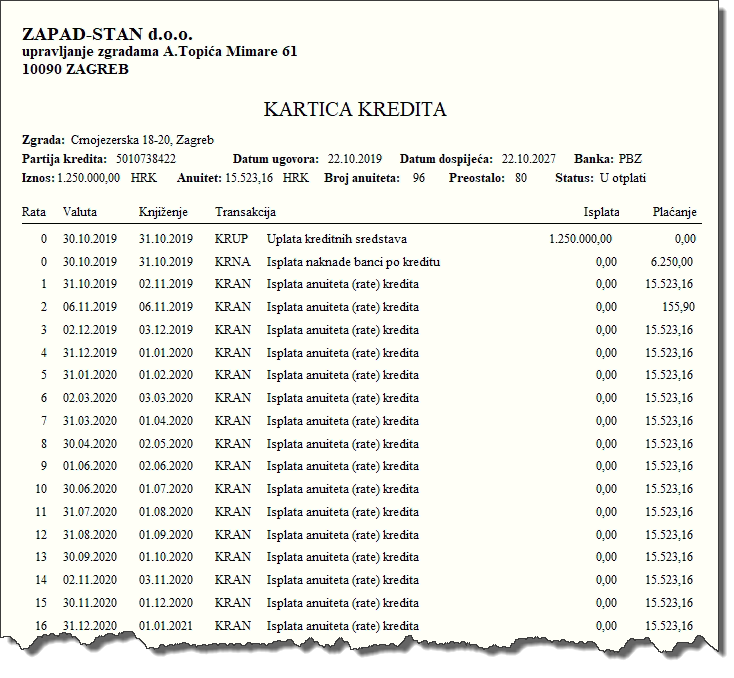Select the KRNA transaction code

point(233,262)
